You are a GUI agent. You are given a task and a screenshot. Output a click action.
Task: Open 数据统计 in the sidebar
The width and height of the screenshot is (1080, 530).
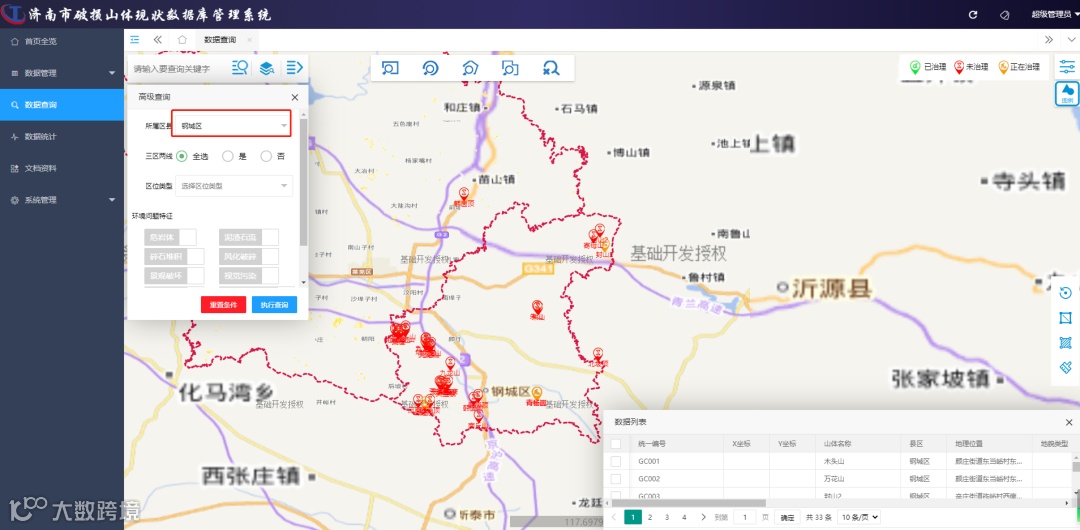point(62,136)
